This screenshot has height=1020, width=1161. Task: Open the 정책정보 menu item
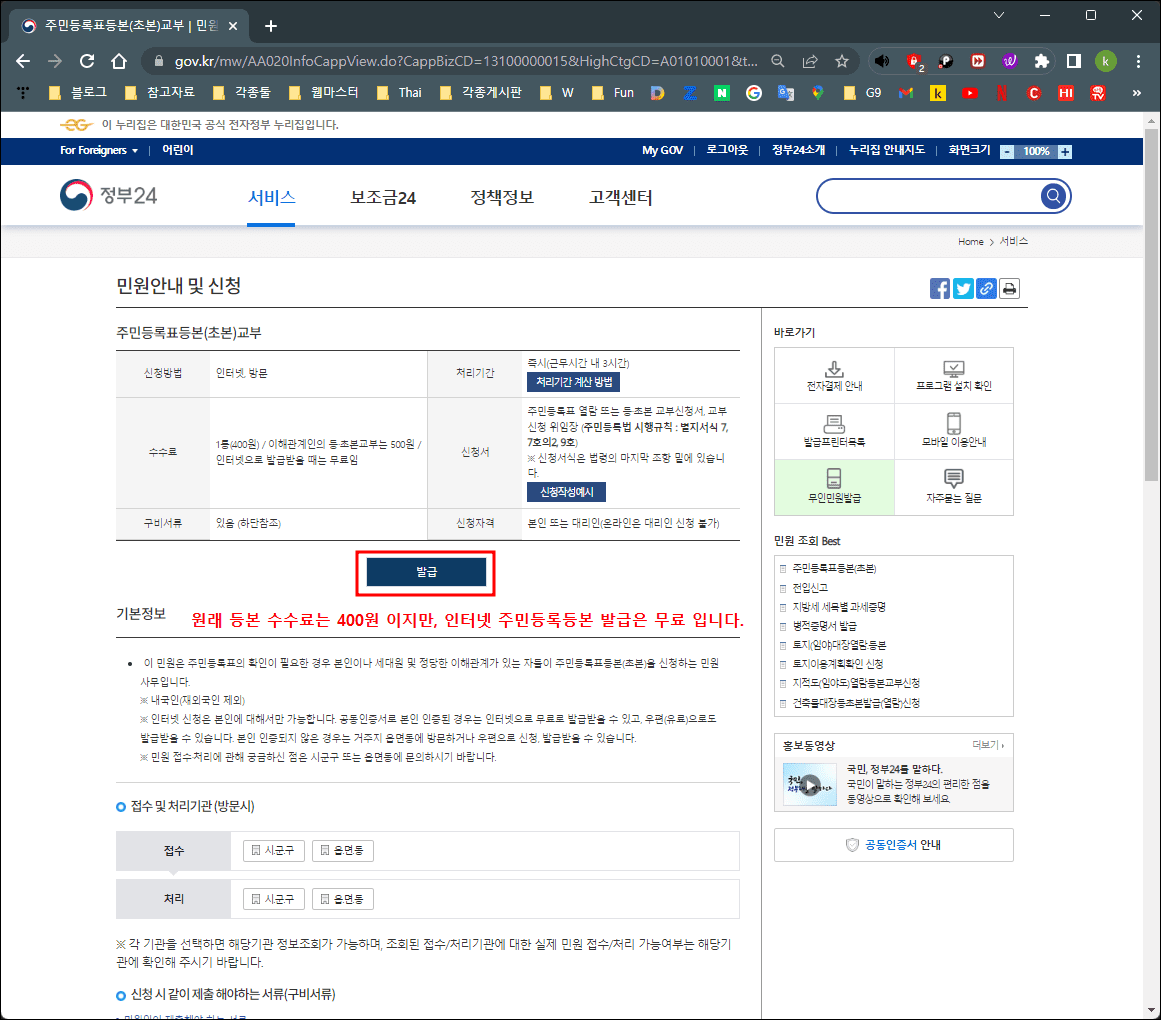click(x=502, y=197)
